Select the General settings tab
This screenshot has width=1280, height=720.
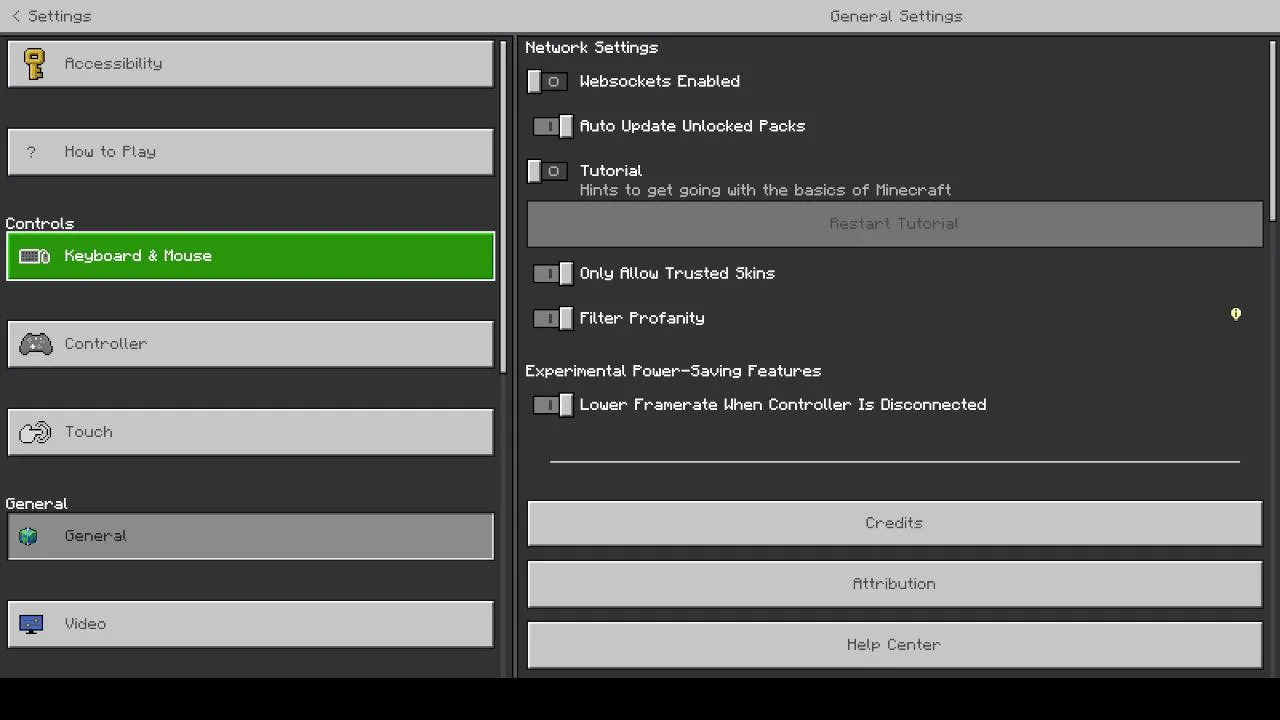pyautogui.click(x=250, y=536)
